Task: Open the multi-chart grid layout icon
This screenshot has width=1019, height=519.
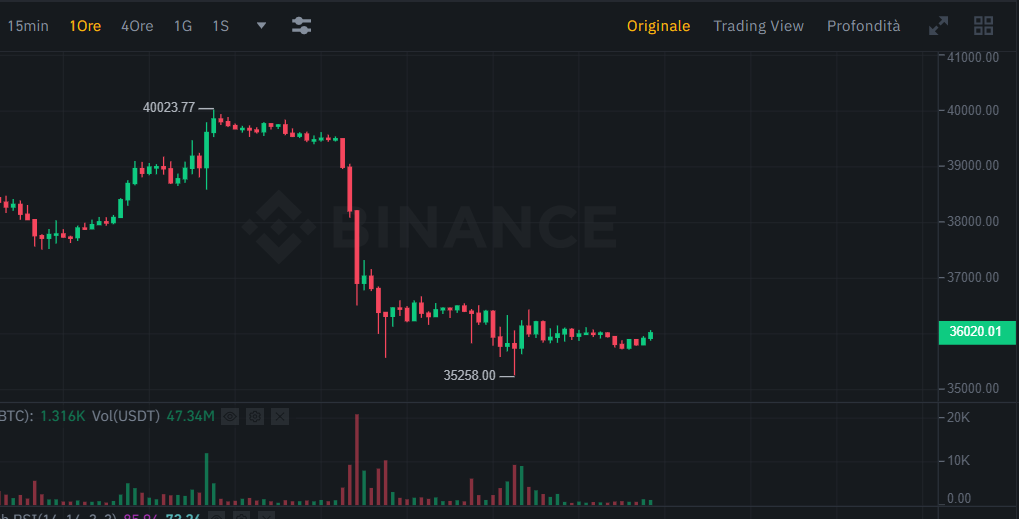Action: [x=983, y=26]
